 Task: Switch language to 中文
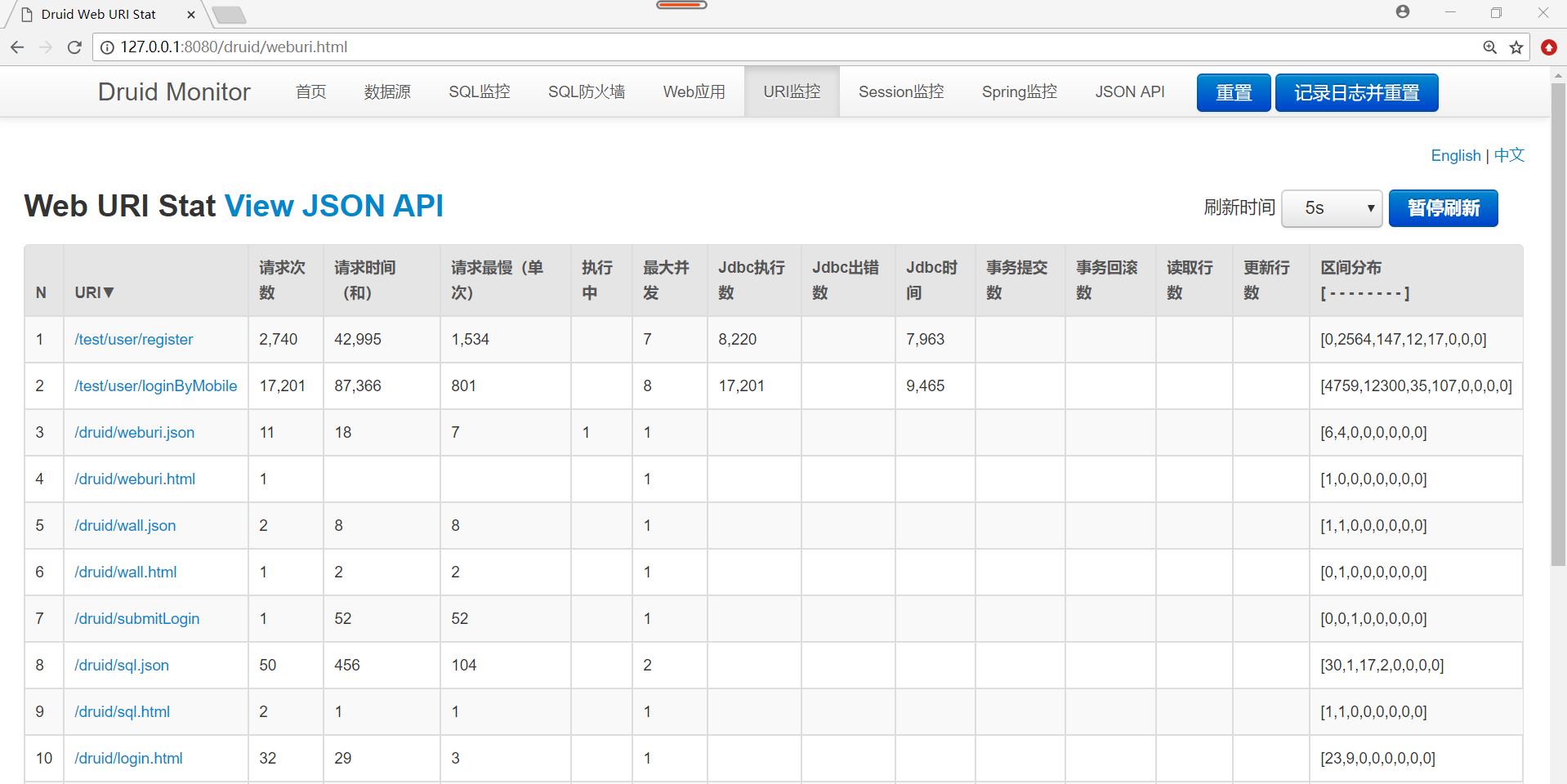[1509, 155]
